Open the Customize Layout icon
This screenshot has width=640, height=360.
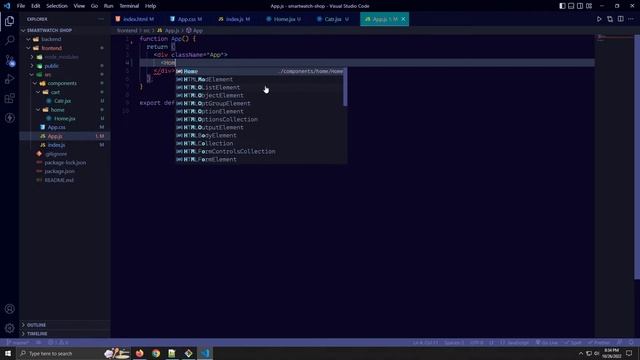click(x=589, y=6)
